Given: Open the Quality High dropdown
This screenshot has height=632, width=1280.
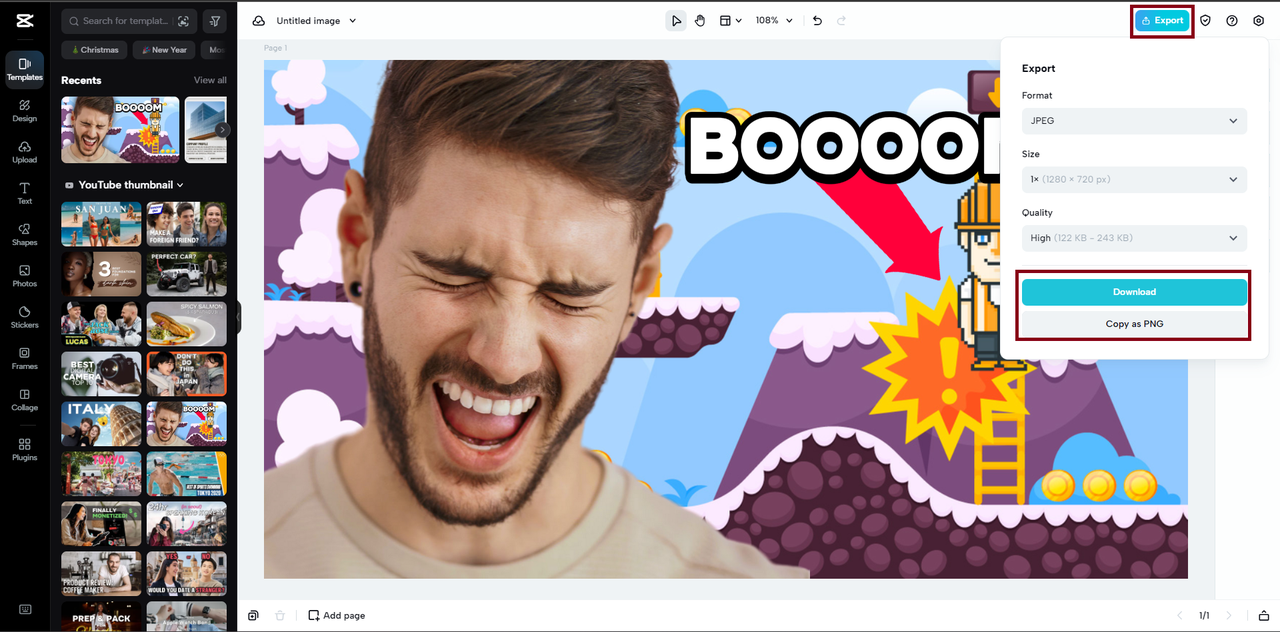Looking at the screenshot, I should 1134,238.
